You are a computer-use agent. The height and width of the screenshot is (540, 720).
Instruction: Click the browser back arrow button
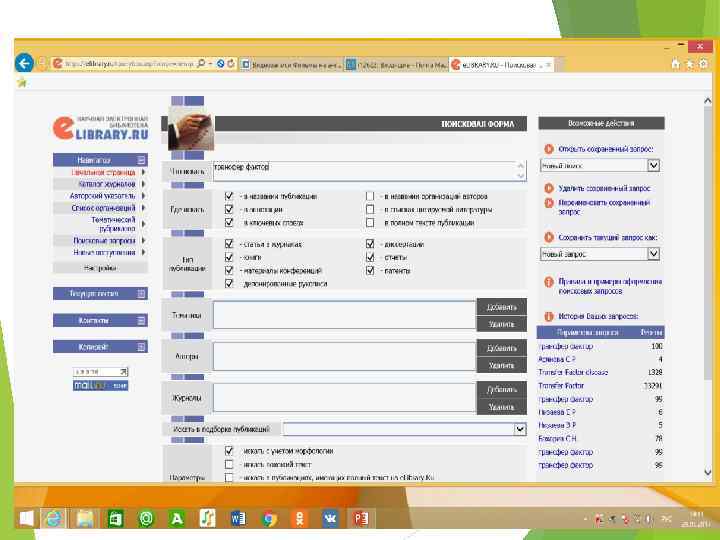pos(24,63)
